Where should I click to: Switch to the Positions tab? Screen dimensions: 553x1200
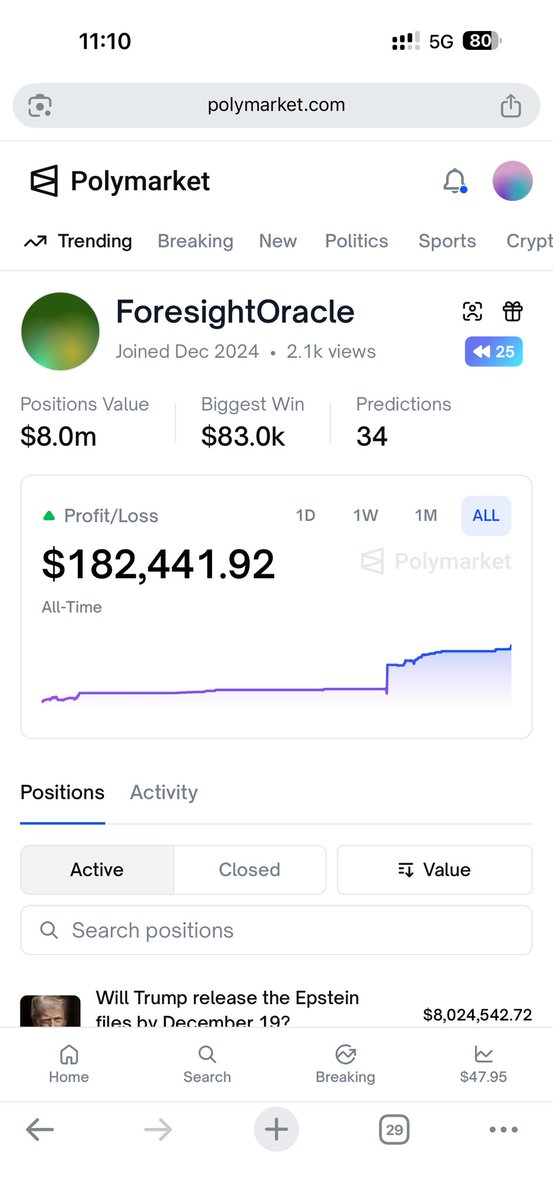click(x=62, y=793)
